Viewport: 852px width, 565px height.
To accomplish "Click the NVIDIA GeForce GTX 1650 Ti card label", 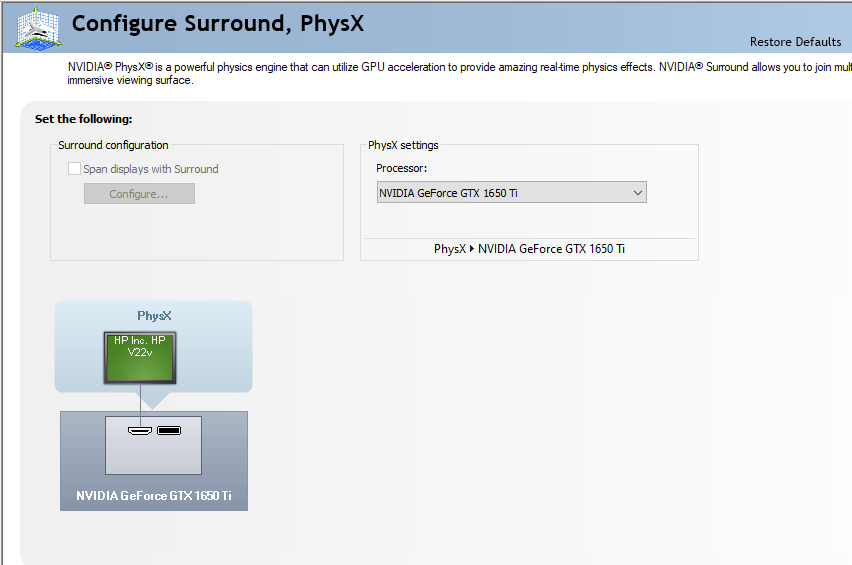I will point(154,495).
